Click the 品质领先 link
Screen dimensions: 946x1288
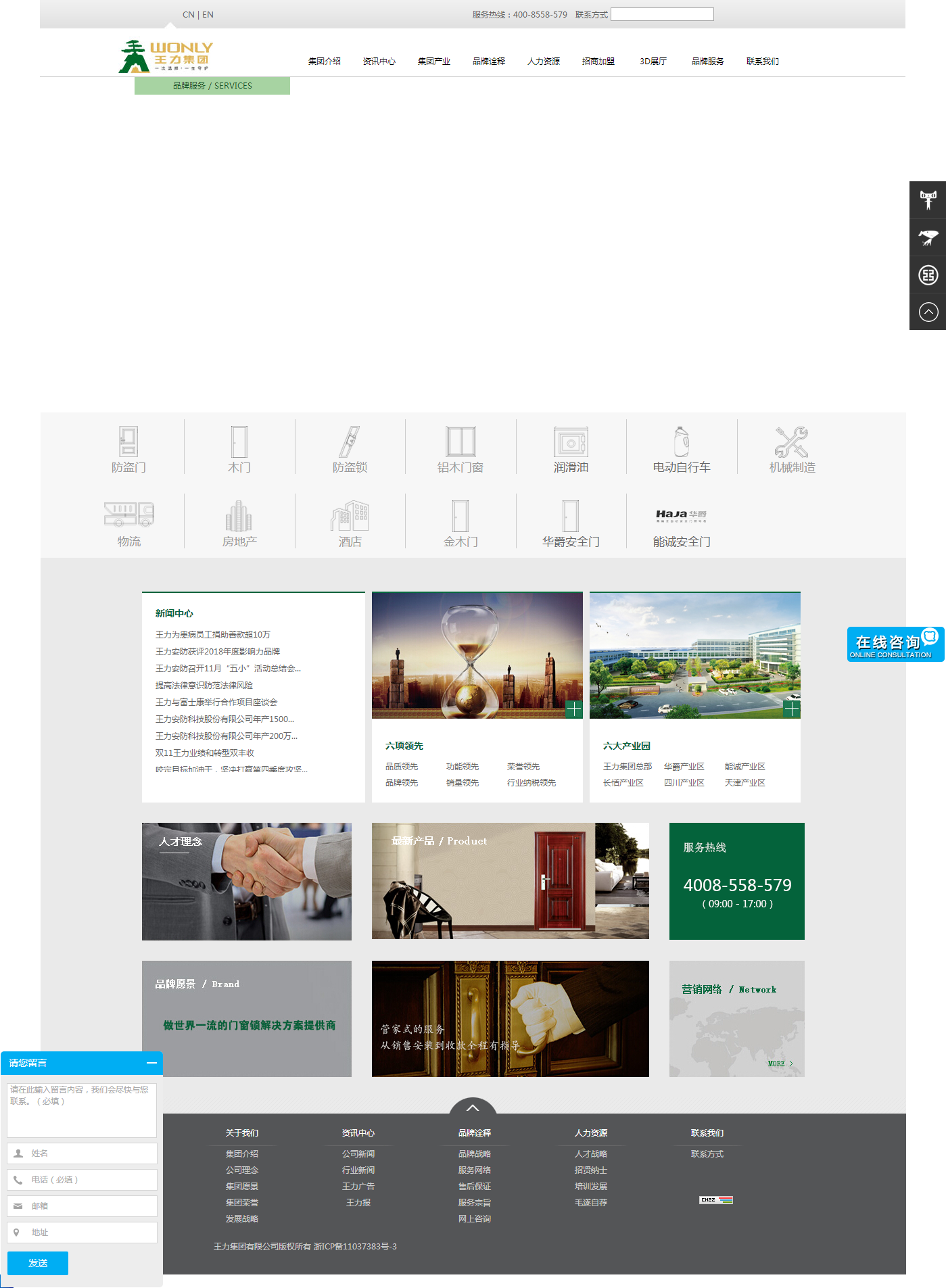402,766
